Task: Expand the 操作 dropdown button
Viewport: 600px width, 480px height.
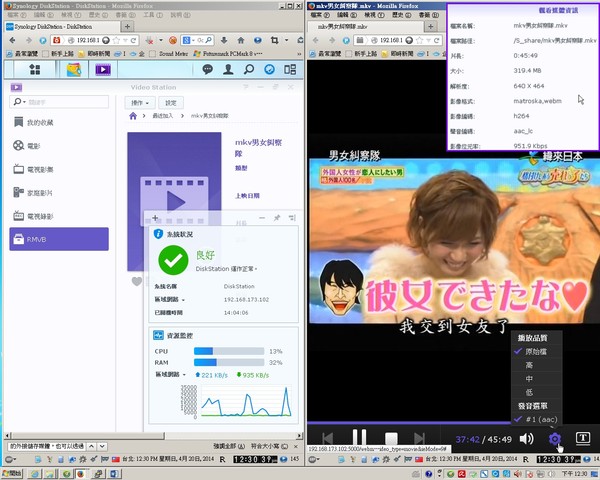Action: point(139,103)
